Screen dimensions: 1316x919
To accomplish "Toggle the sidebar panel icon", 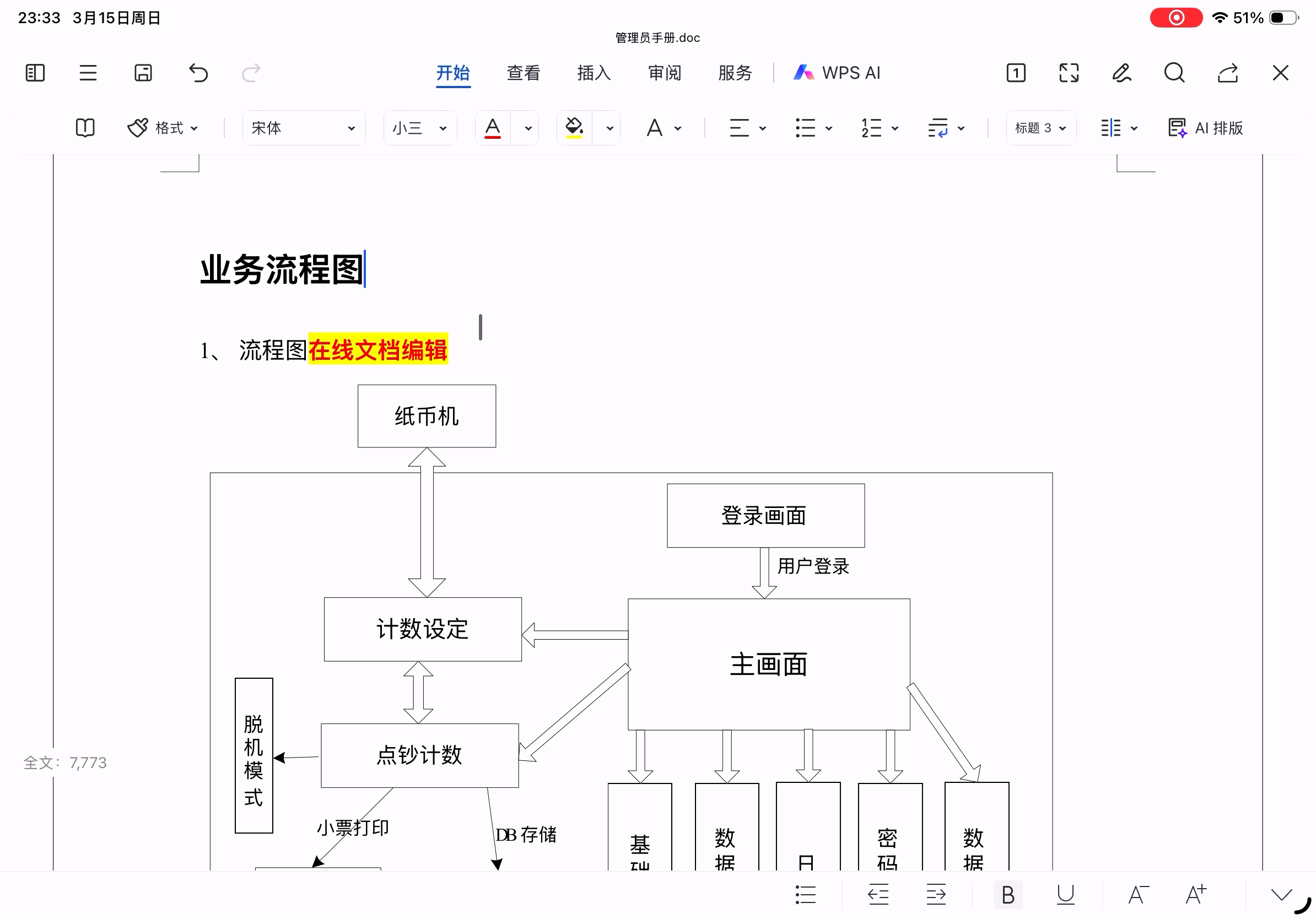I will [35, 73].
